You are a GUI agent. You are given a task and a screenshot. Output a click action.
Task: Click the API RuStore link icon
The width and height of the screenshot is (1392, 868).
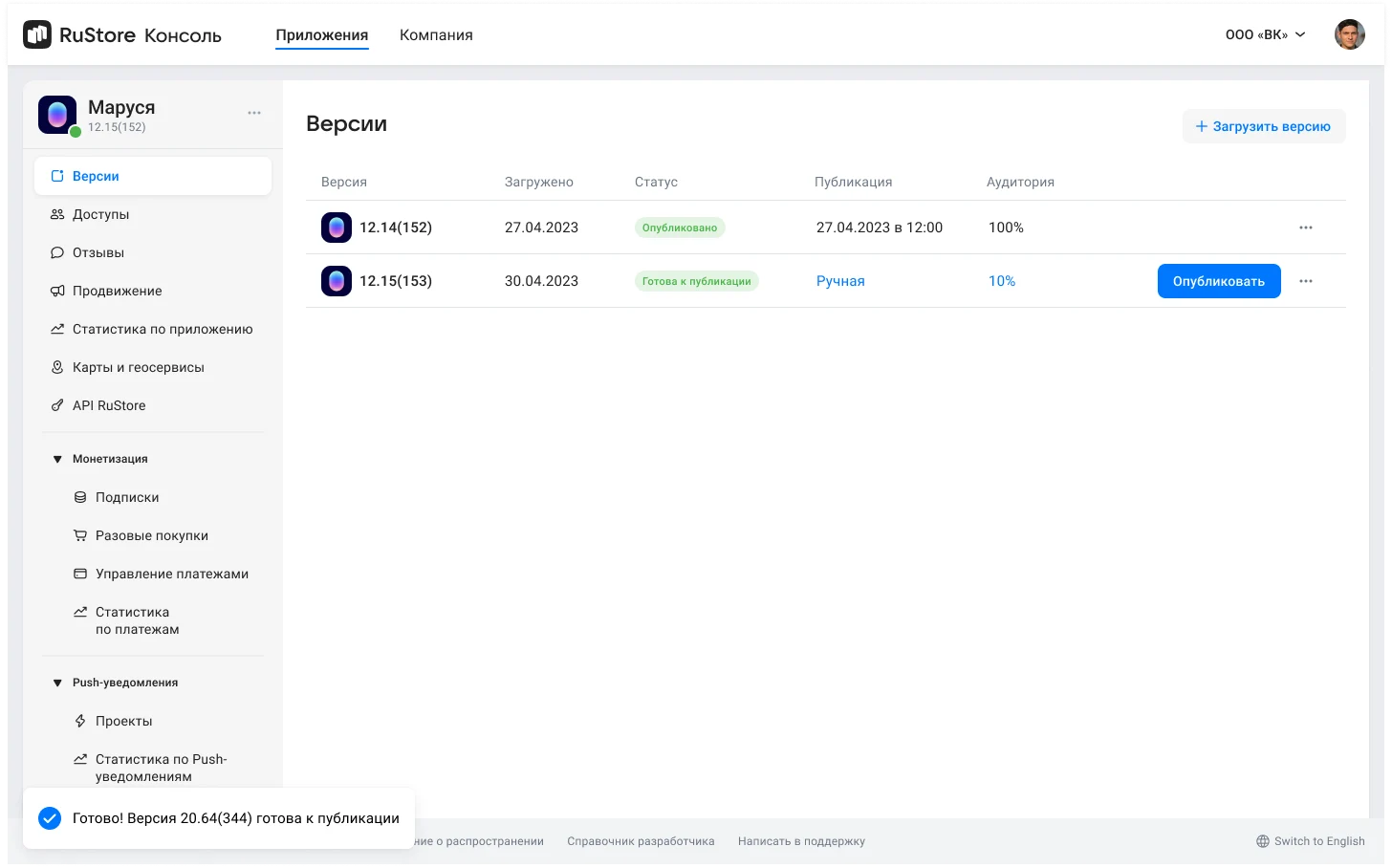(x=57, y=405)
